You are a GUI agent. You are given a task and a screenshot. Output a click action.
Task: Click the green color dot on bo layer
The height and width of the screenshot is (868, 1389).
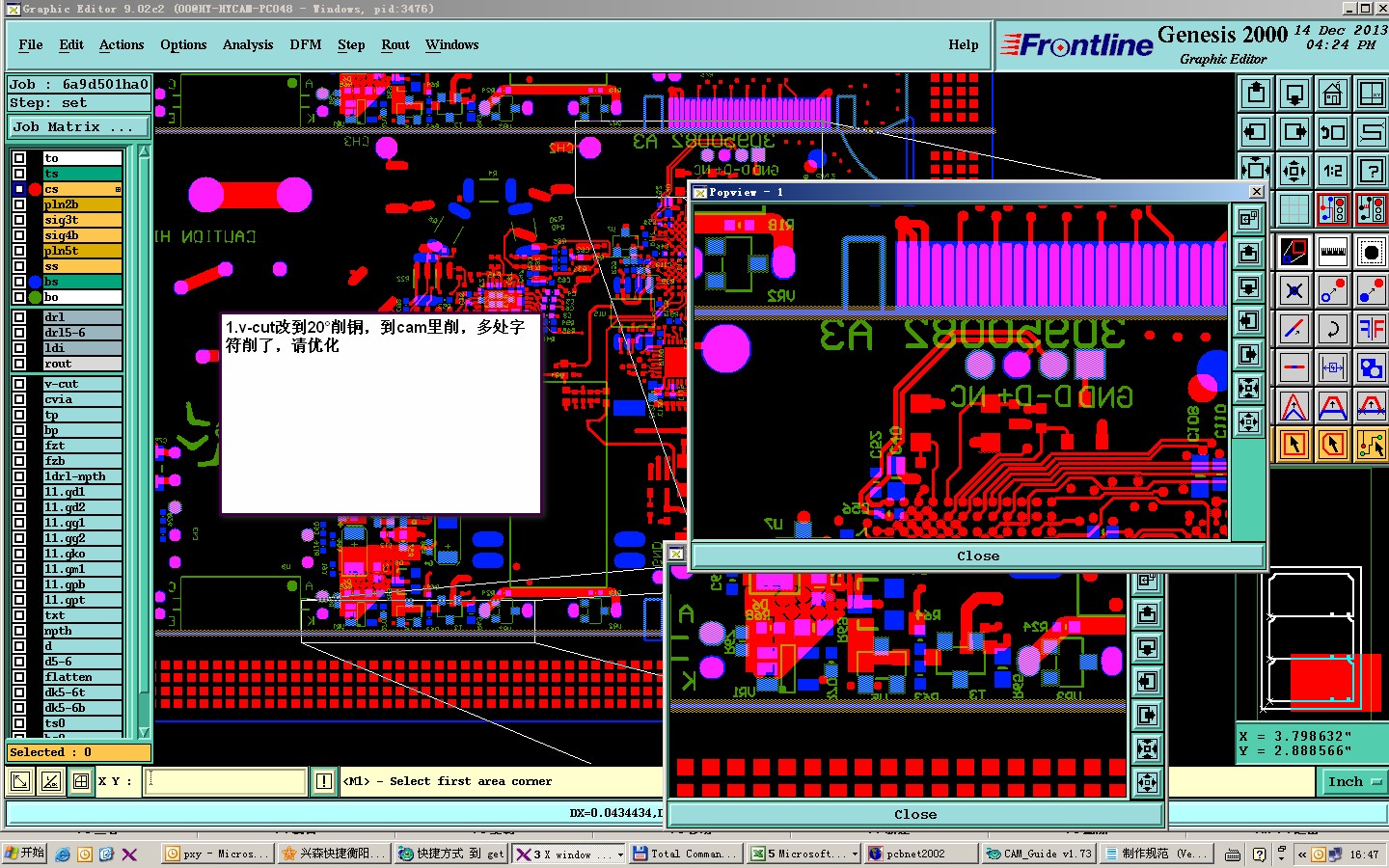point(35,297)
